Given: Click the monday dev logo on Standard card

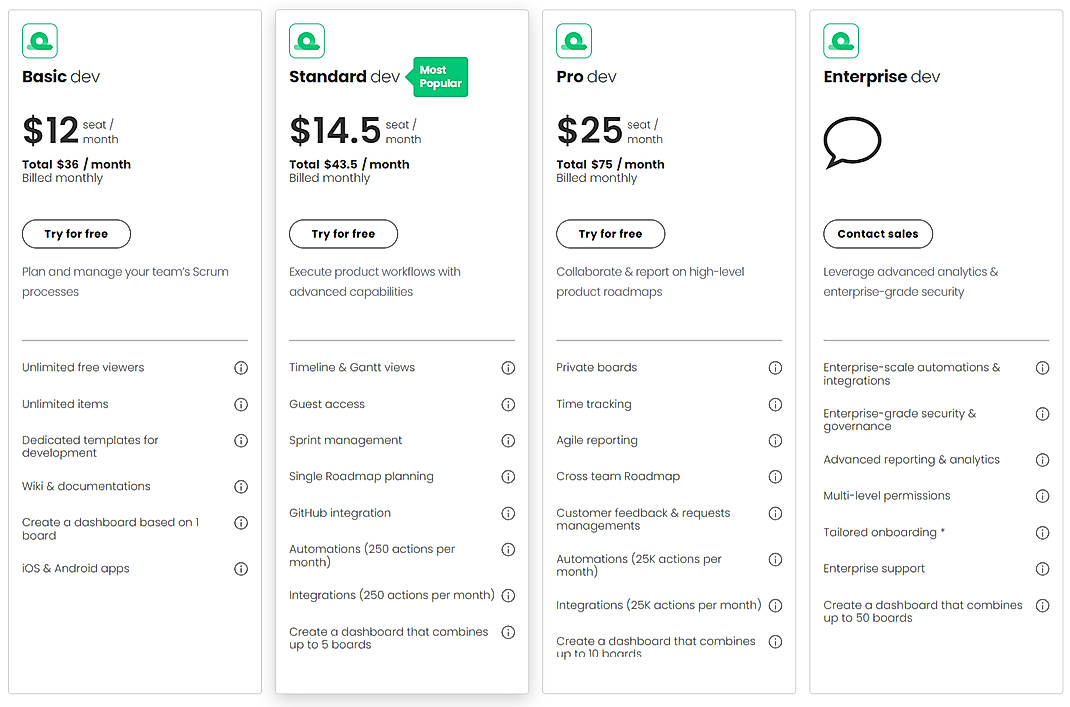Looking at the screenshot, I should 307,40.
